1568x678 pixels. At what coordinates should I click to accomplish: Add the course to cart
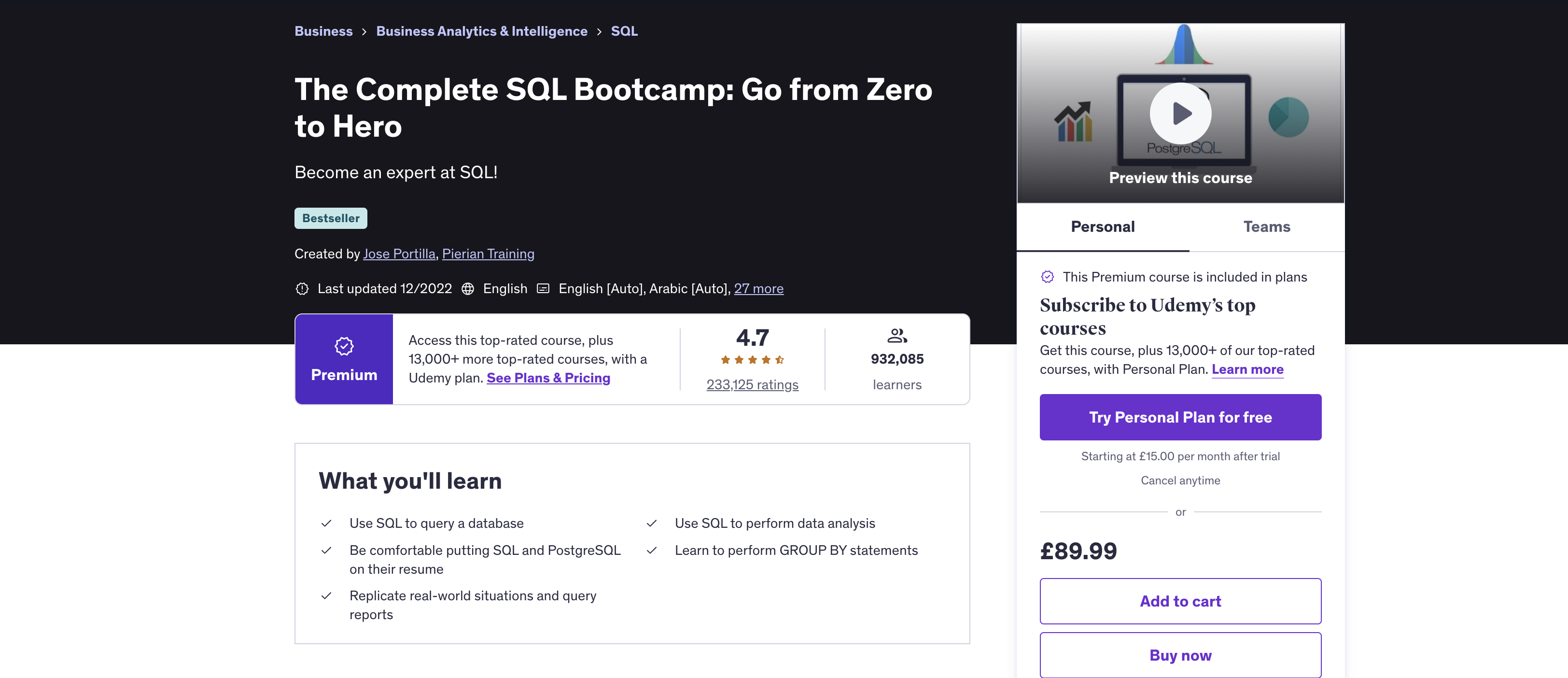pos(1180,601)
